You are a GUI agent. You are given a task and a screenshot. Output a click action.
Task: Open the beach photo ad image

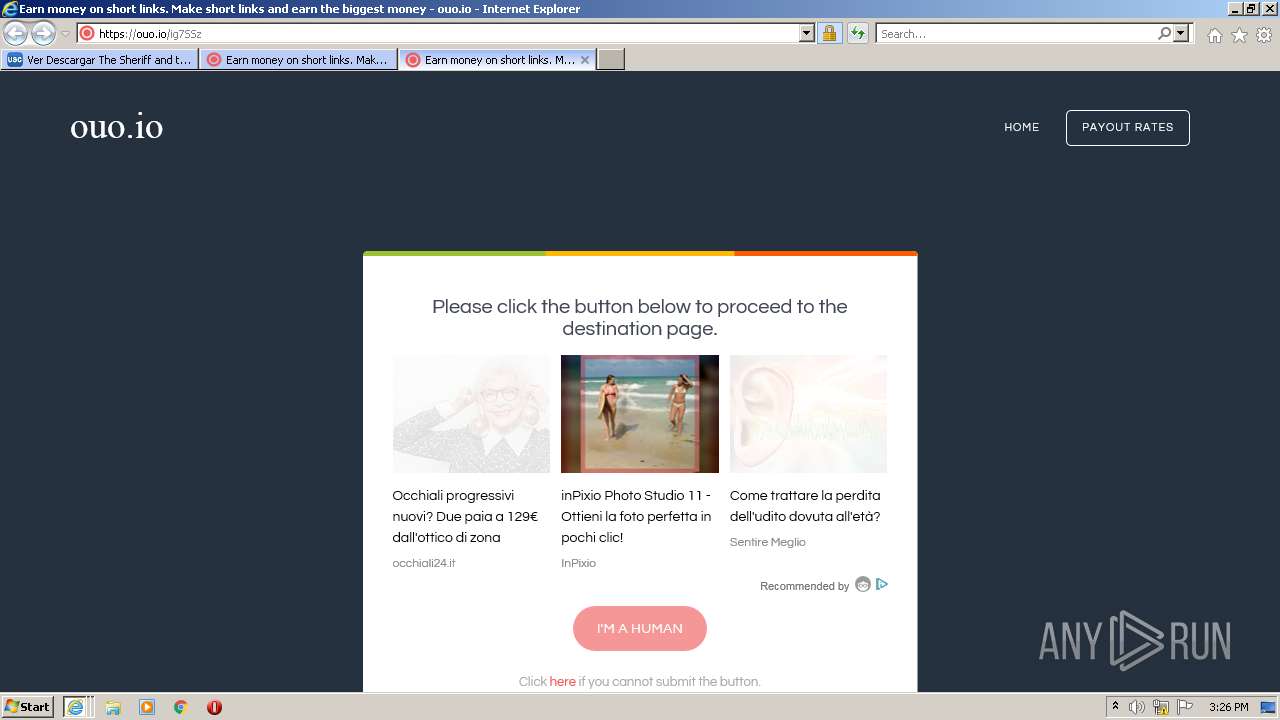click(x=640, y=414)
